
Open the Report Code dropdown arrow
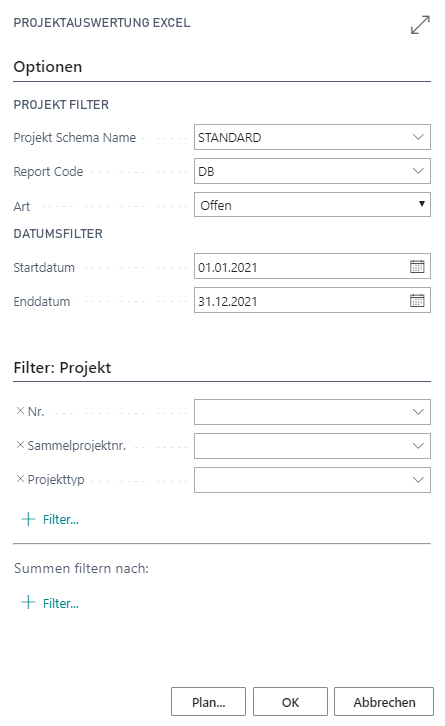418,171
